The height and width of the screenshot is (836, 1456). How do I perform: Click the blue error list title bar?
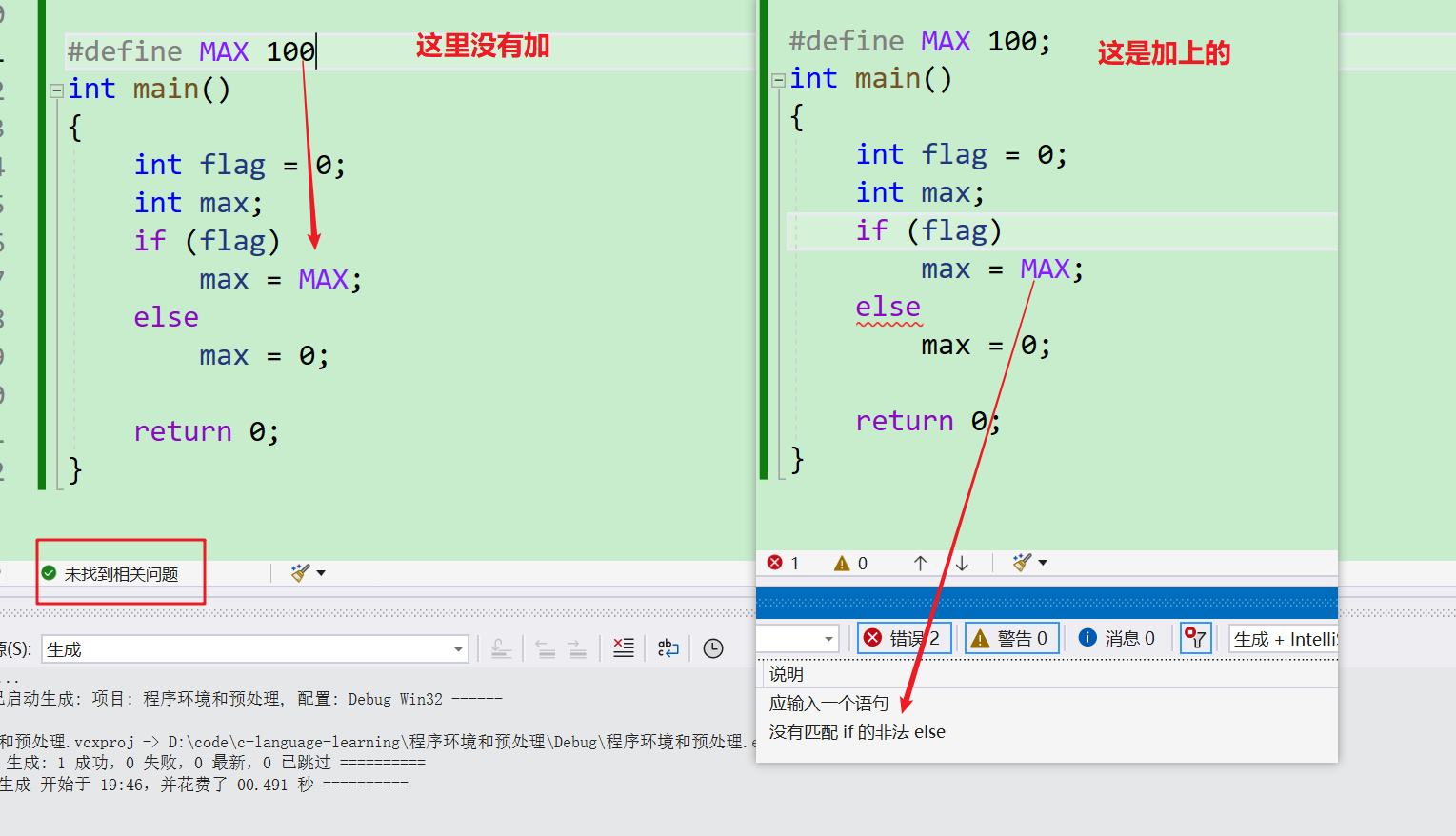pyautogui.click(x=1047, y=603)
